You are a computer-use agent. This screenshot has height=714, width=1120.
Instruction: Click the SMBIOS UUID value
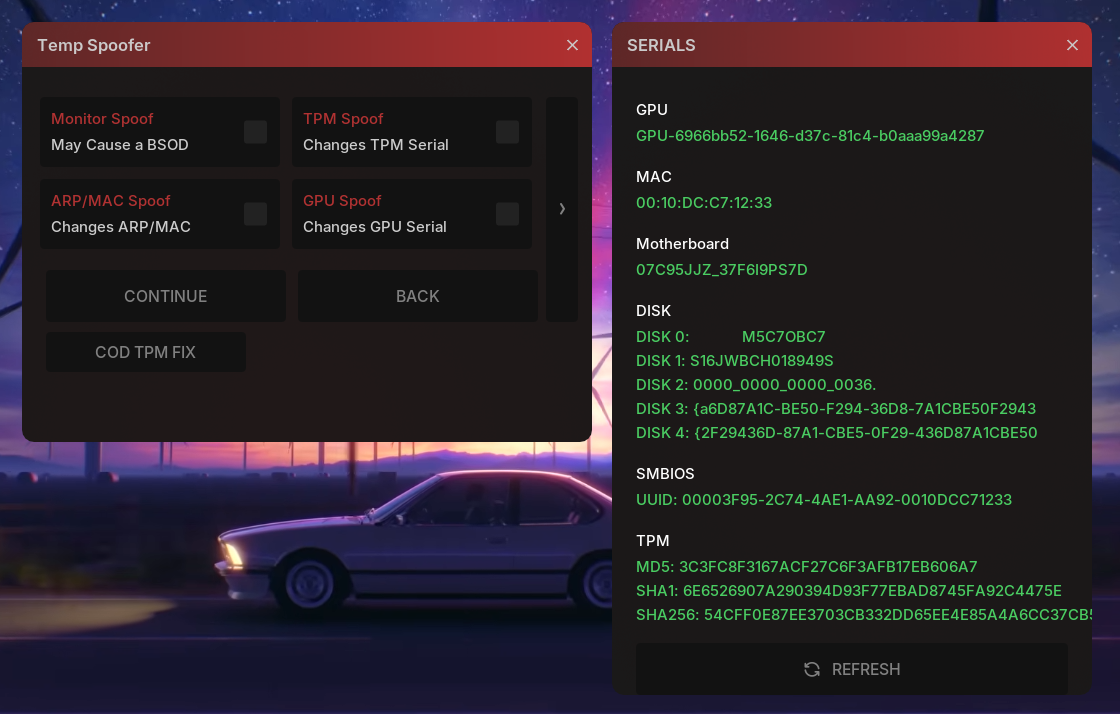coord(824,500)
